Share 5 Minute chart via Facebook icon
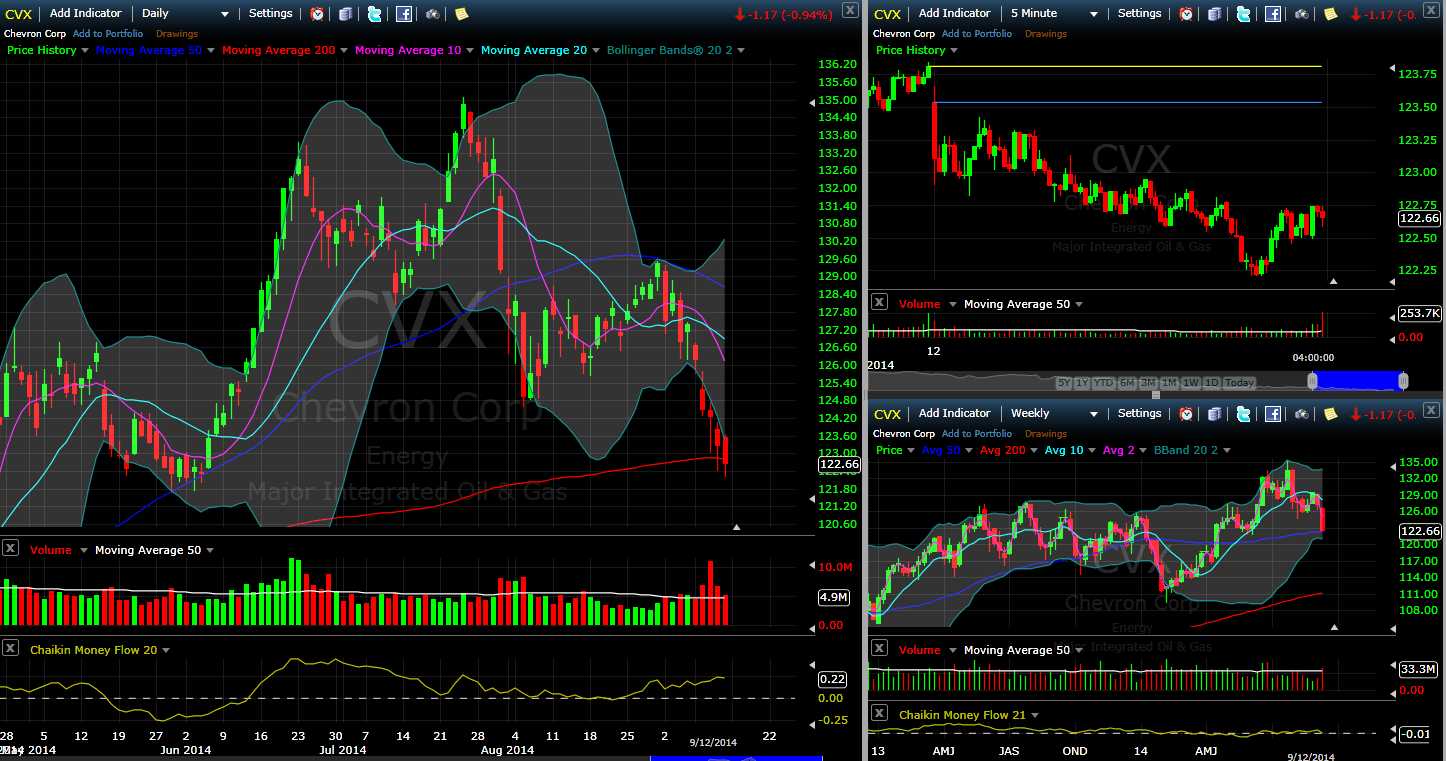 click(x=1272, y=14)
